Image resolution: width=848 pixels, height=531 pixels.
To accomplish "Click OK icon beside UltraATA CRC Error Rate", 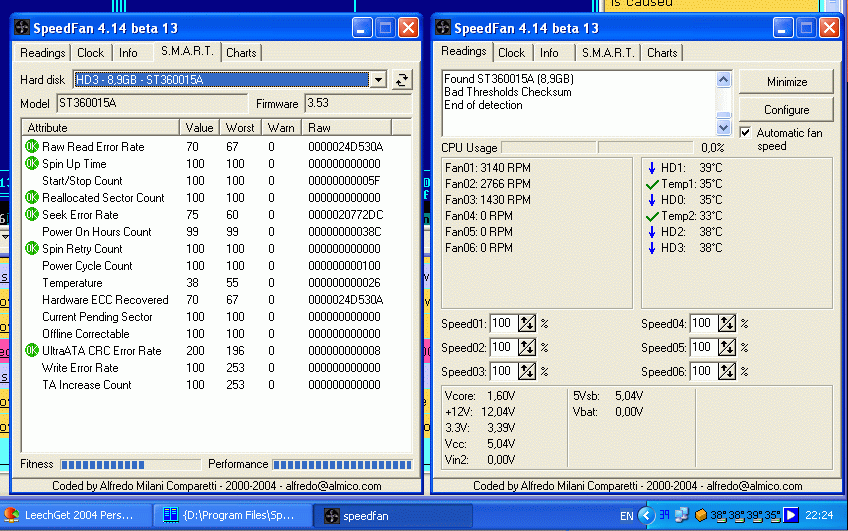I will (32, 350).
